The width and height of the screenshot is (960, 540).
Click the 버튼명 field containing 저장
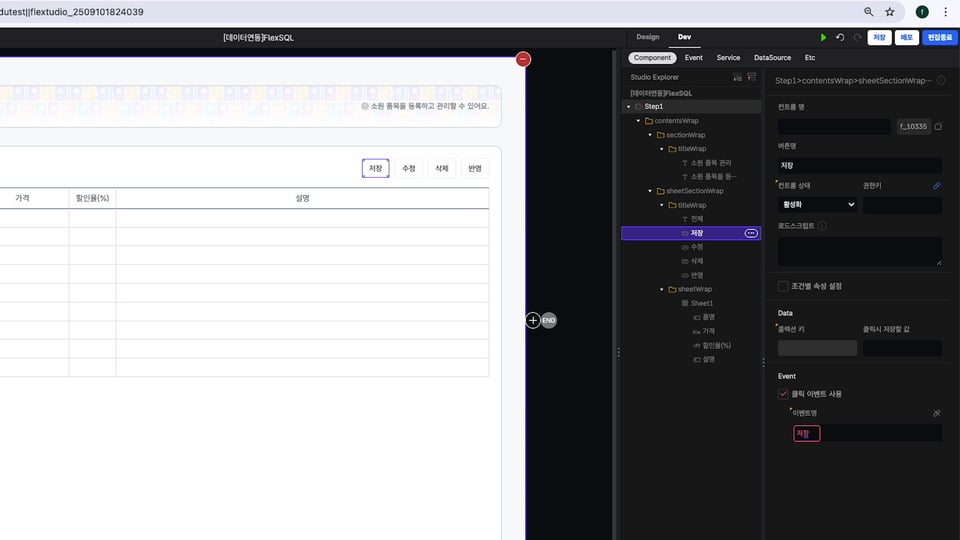pyautogui.click(x=860, y=165)
